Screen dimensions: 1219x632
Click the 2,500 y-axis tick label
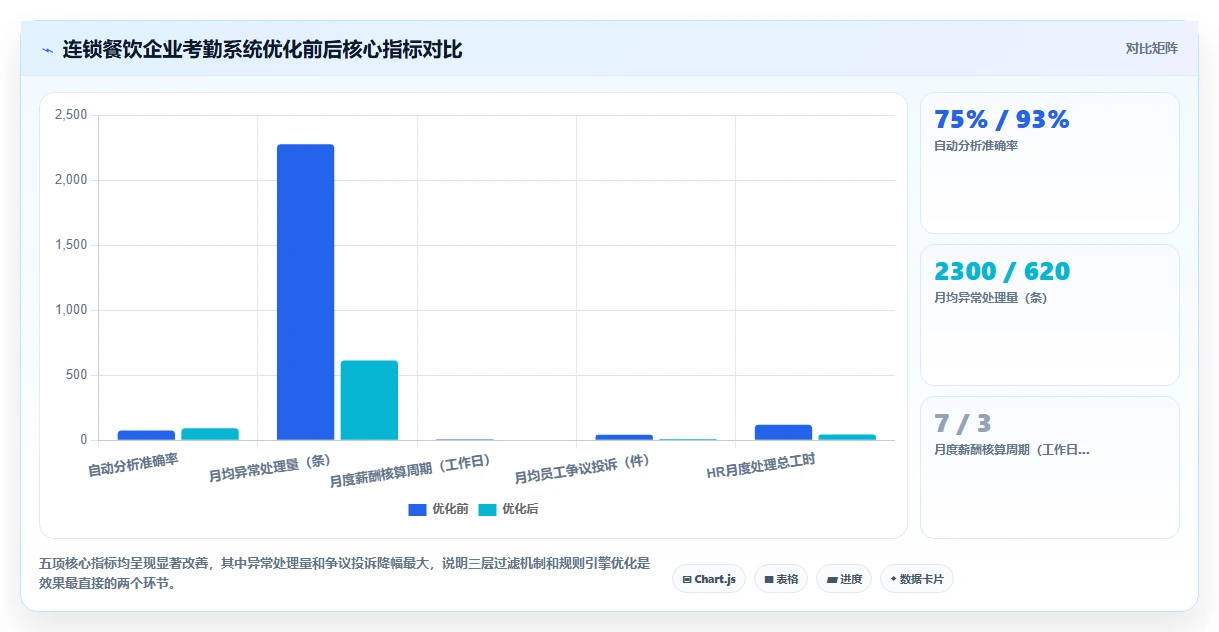tap(71, 115)
